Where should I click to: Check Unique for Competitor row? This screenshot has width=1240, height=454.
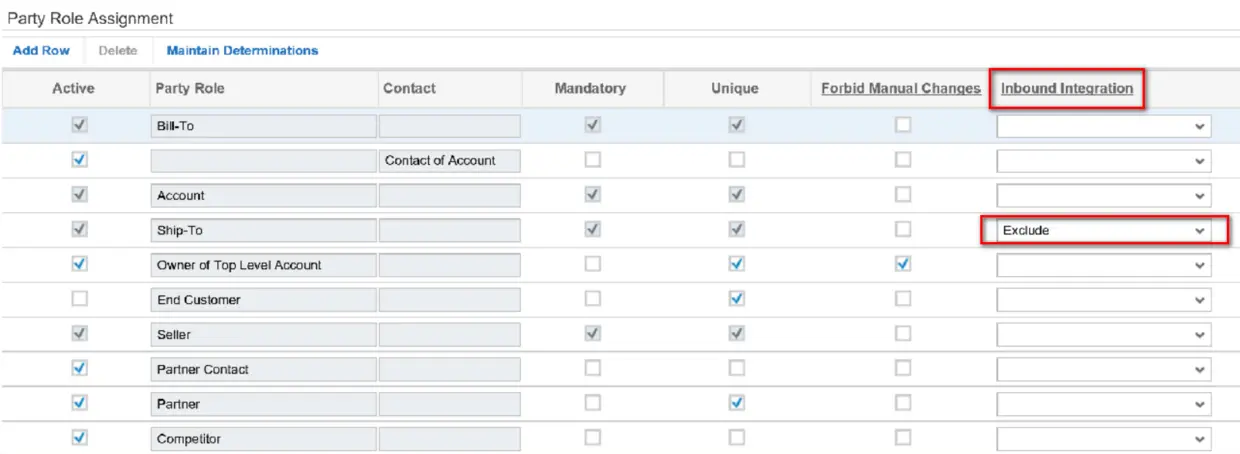735,438
